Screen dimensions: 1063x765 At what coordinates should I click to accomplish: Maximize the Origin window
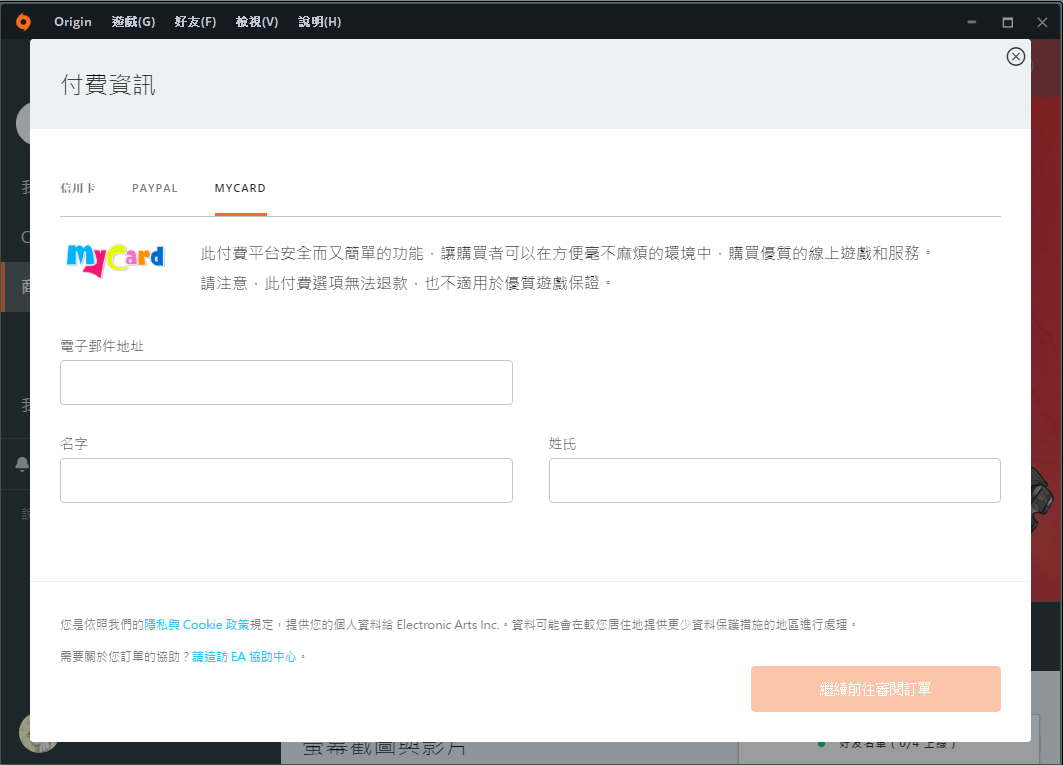coord(1007,22)
